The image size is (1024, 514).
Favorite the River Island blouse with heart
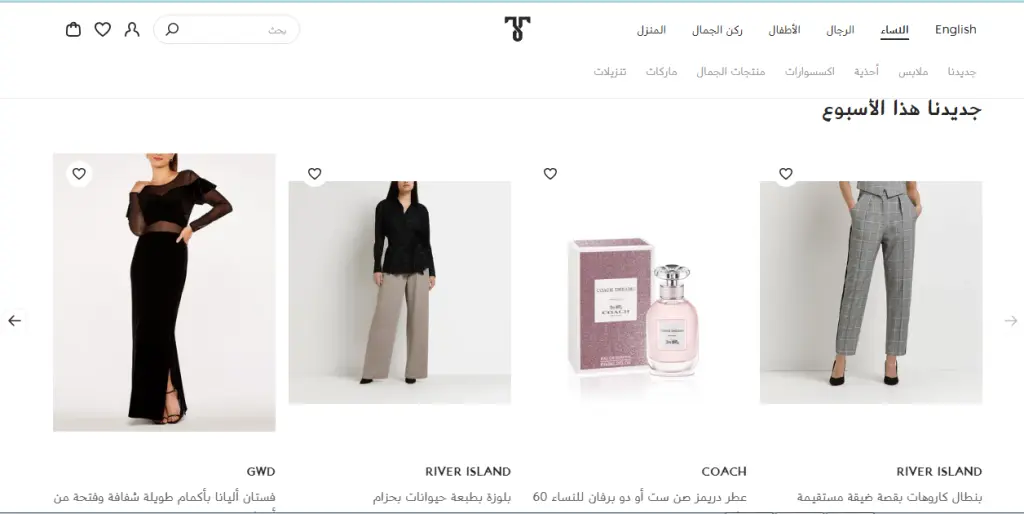pos(315,174)
